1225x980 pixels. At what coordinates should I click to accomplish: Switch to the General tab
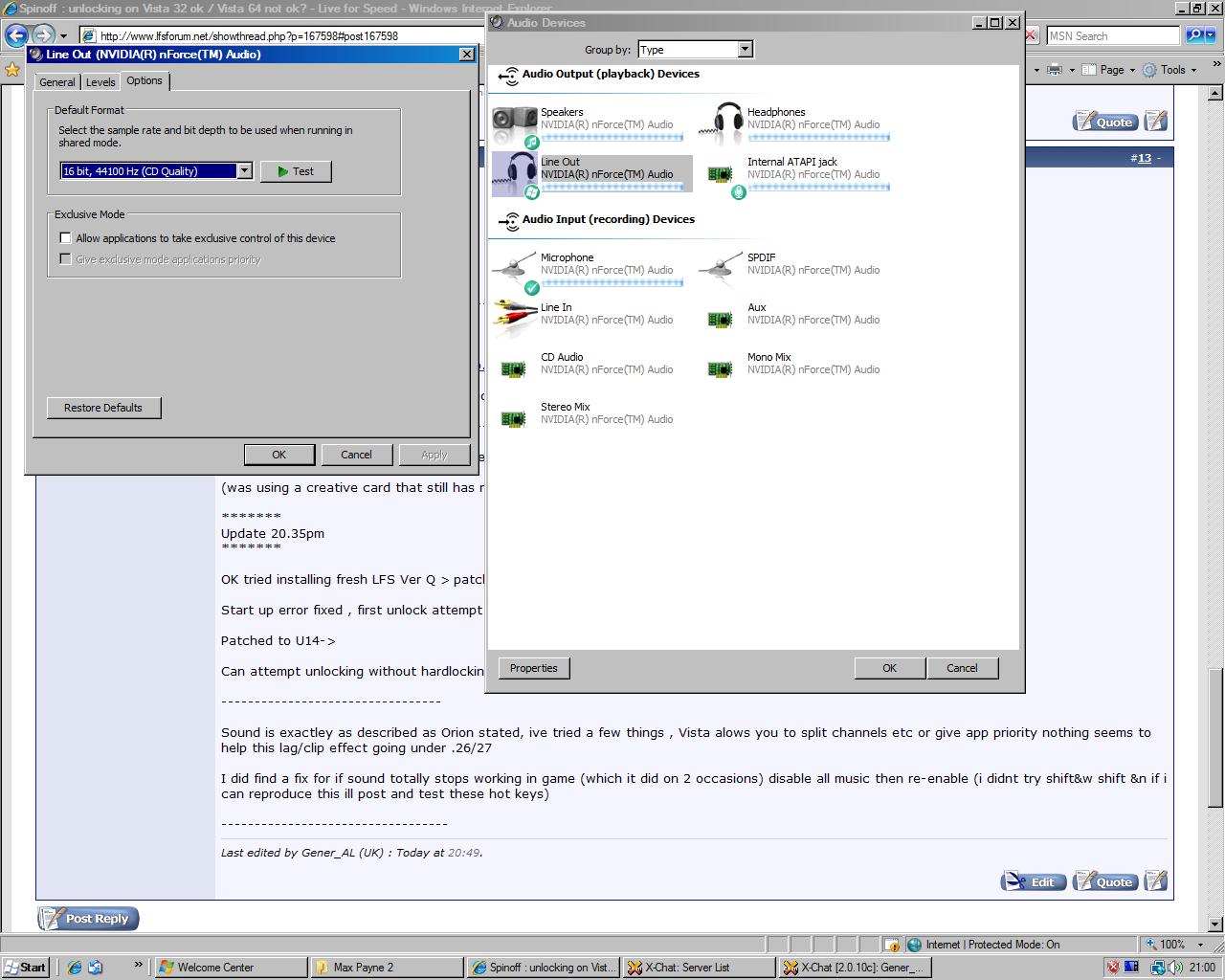57,82
